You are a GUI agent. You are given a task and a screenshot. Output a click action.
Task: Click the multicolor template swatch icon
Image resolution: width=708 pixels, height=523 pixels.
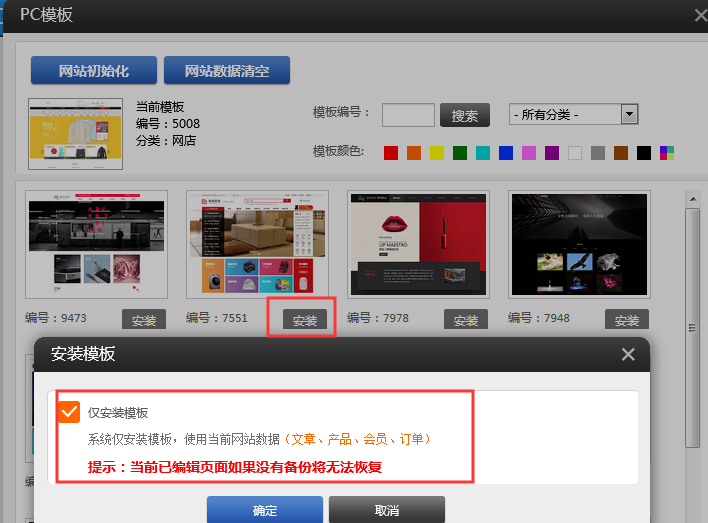(667, 153)
